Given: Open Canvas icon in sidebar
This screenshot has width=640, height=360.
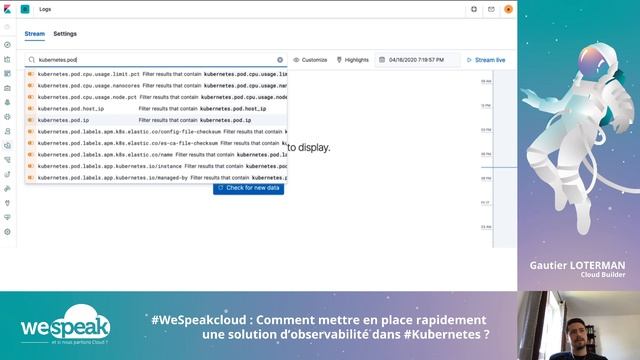Looking at the screenshot, I should pyautogui.click(x=7, y=88).
